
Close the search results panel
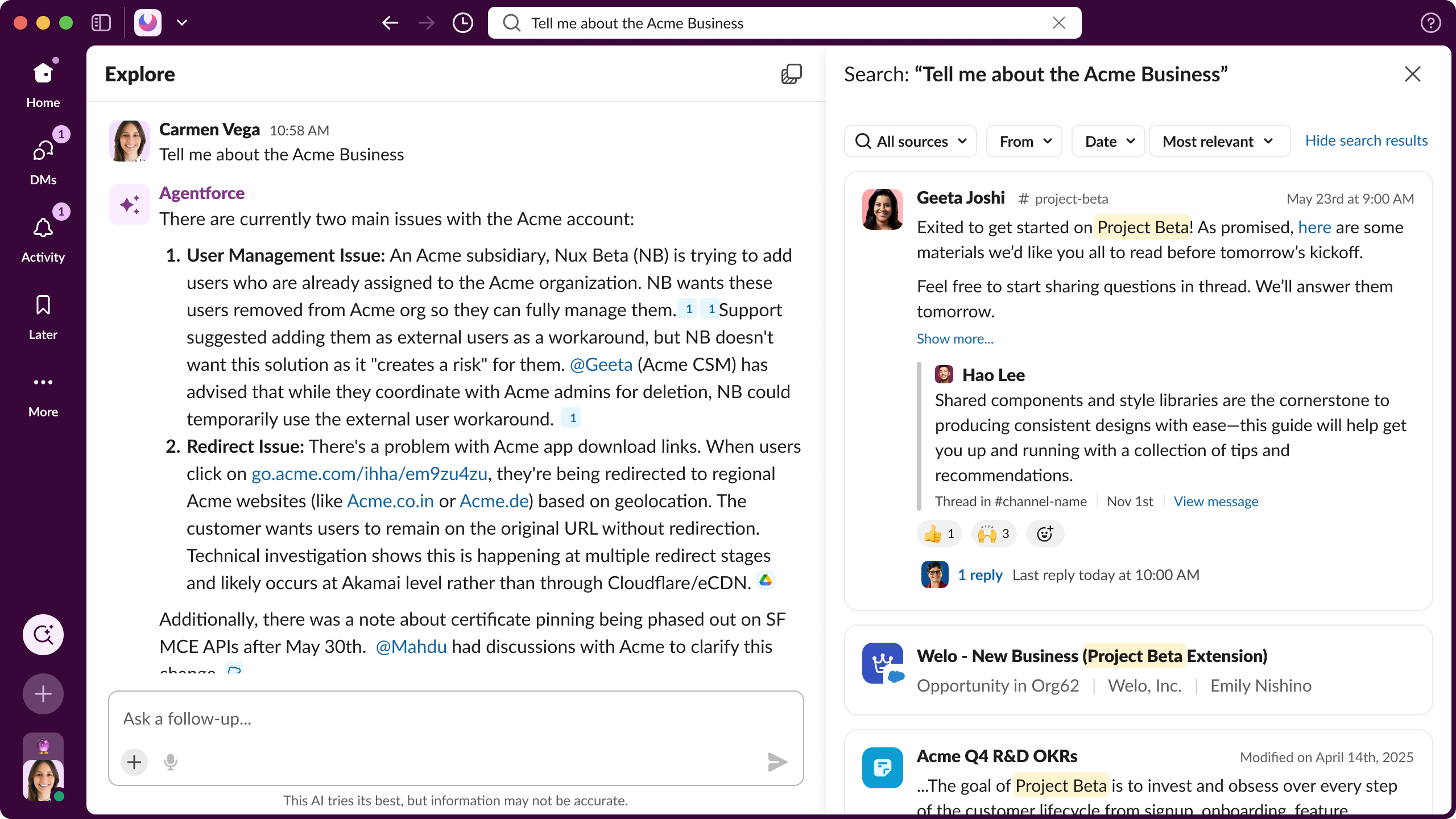coord(1413,74)
